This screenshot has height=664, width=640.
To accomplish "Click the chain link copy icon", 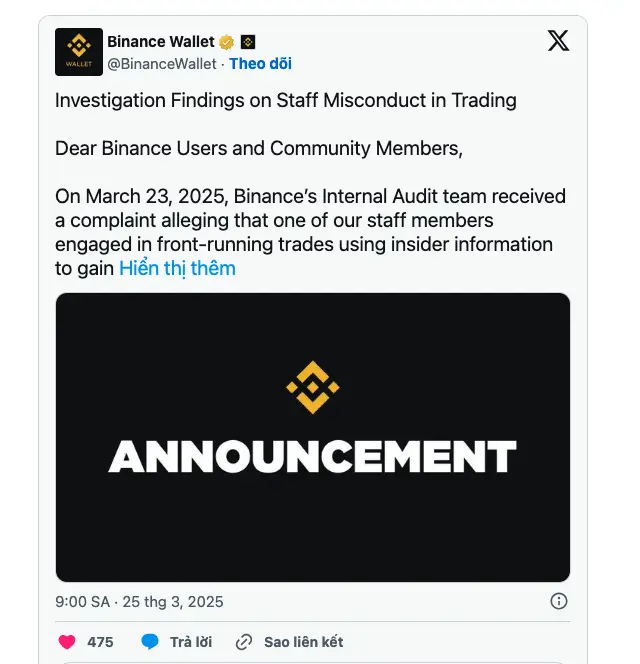I will 243,641.
